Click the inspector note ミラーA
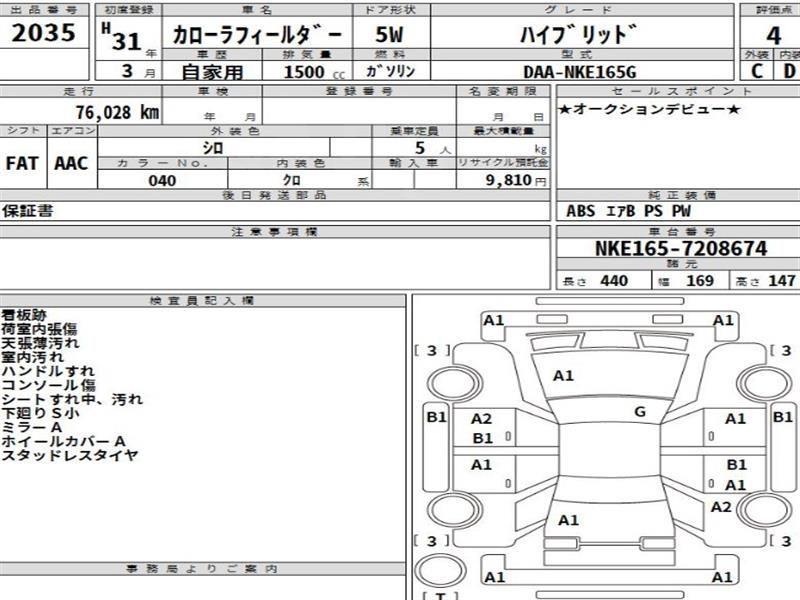Screen dimensions: 800x600 click(32, 427)
